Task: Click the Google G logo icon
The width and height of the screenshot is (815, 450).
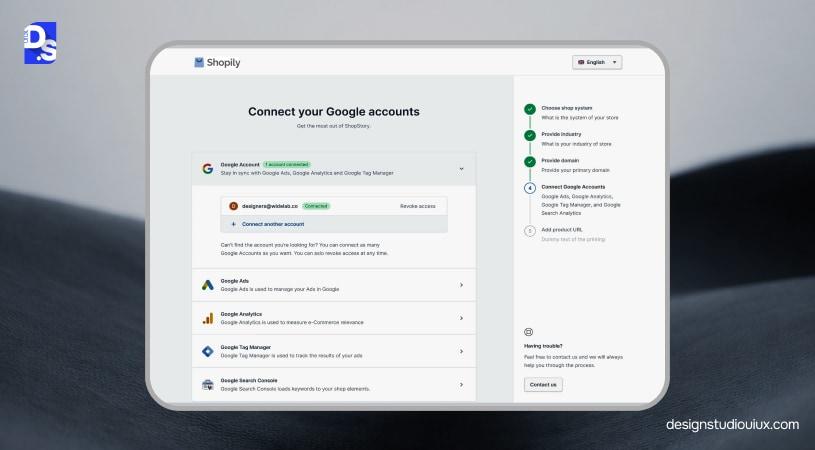Action: 207,169
